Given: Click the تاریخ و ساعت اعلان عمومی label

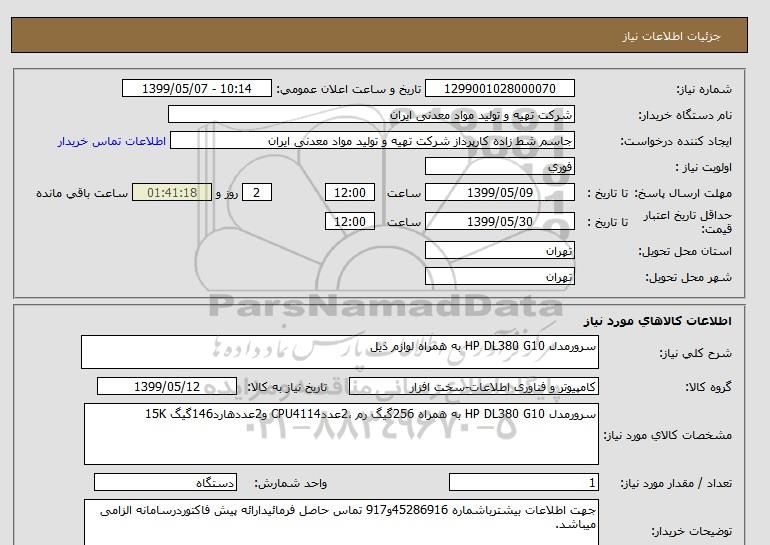Looking at the screenshot, I should coord(348,89).
